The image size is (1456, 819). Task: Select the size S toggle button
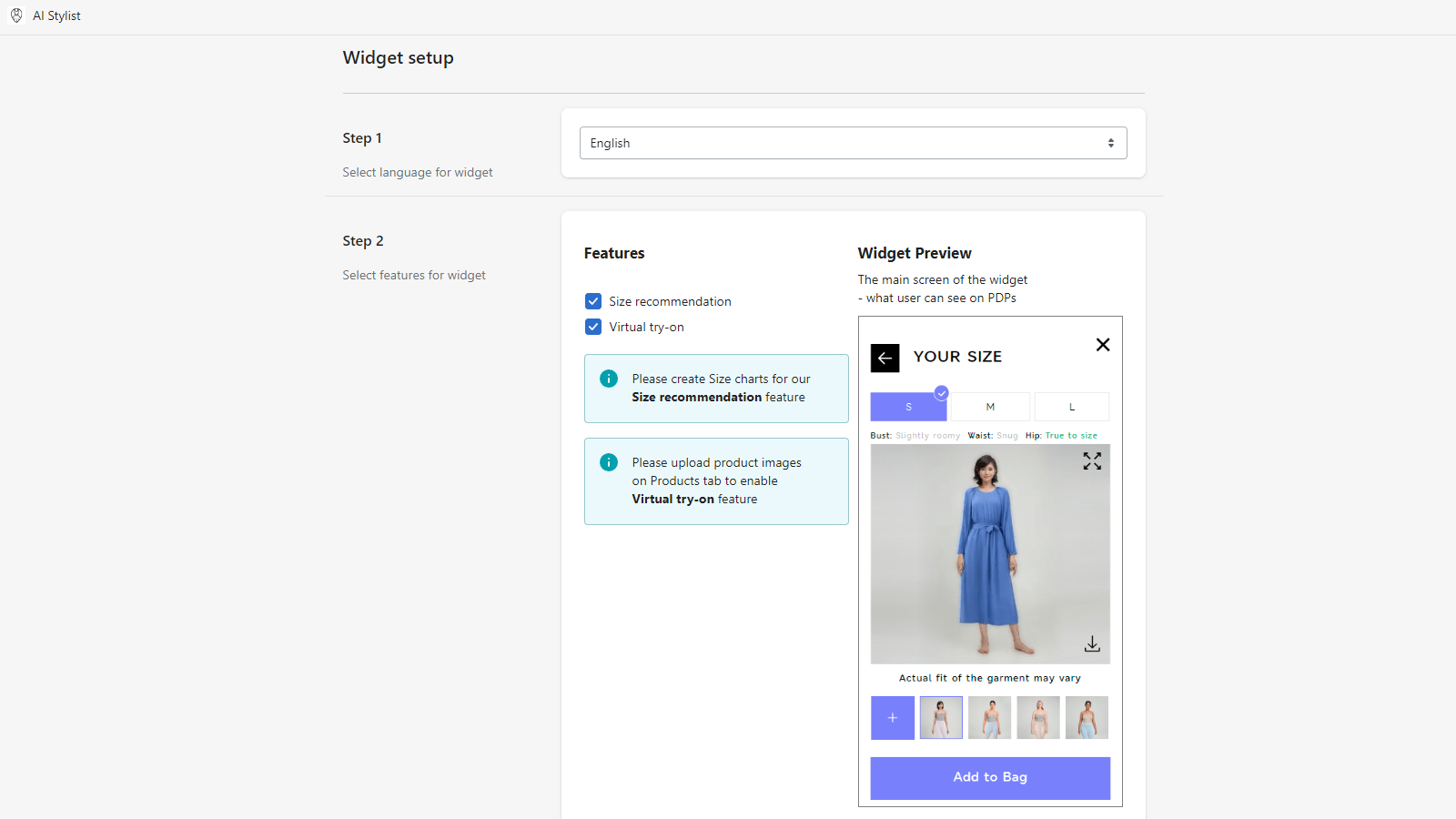pyautogui.click(x=907, y=406)
